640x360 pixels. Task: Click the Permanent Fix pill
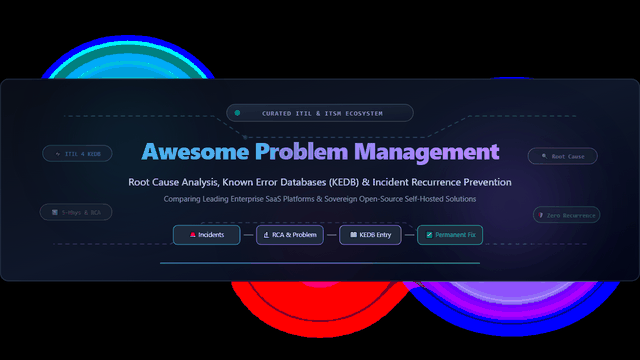450,235
